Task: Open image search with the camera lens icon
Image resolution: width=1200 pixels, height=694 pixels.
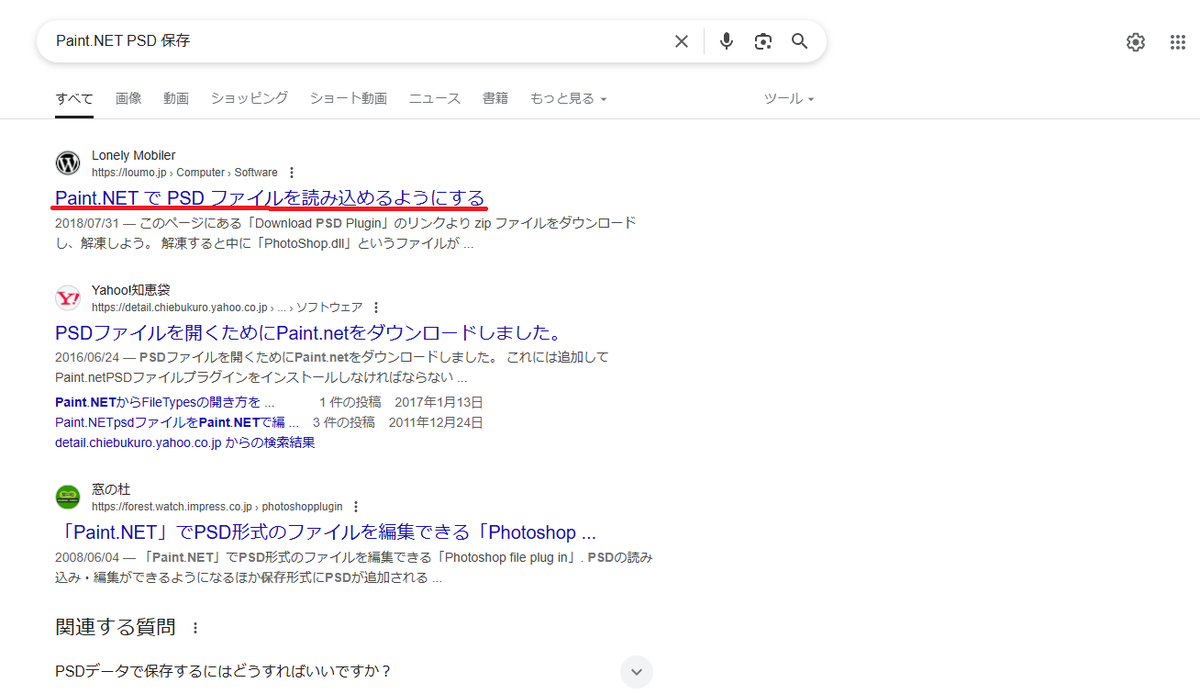Action: click(x=763, y=41)
